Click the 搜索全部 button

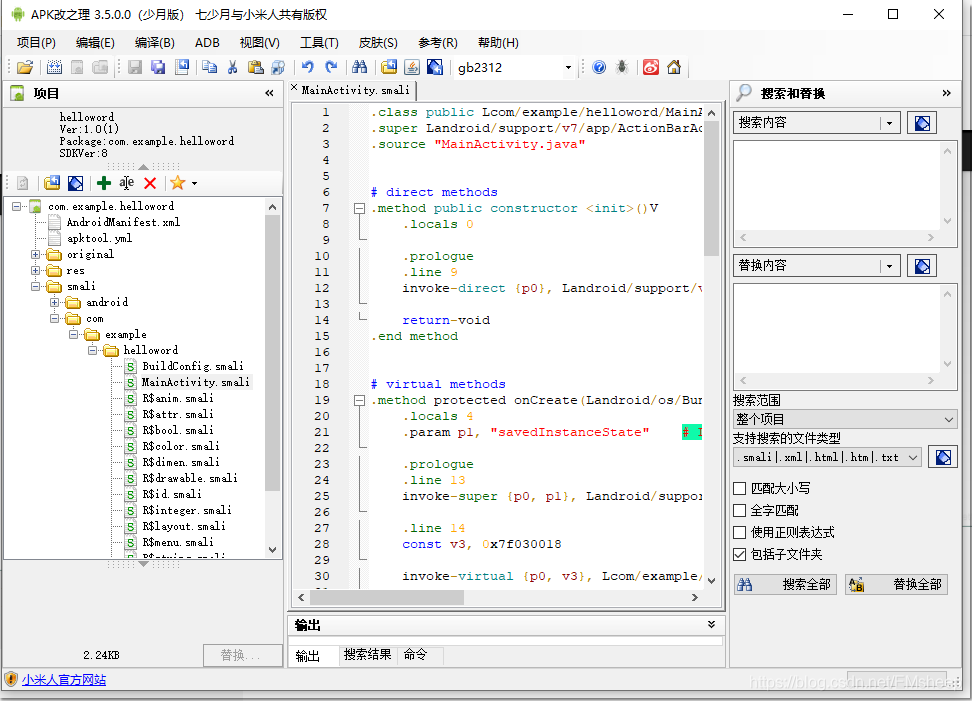tap(785, 584)
